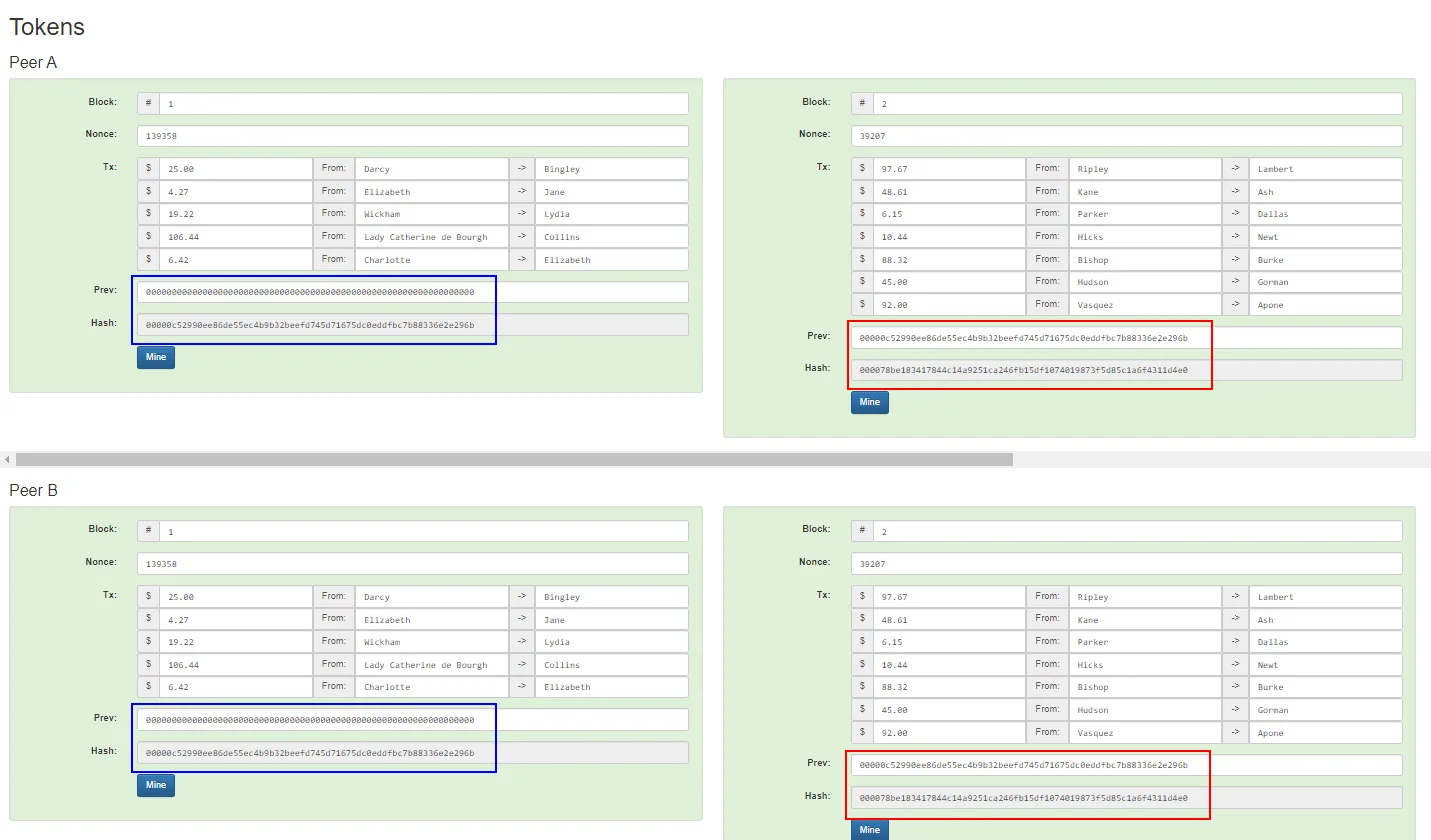The image size is (1431, 840).
Task: Edit Peer A sender field Hicks
Action: (1146, 237)
